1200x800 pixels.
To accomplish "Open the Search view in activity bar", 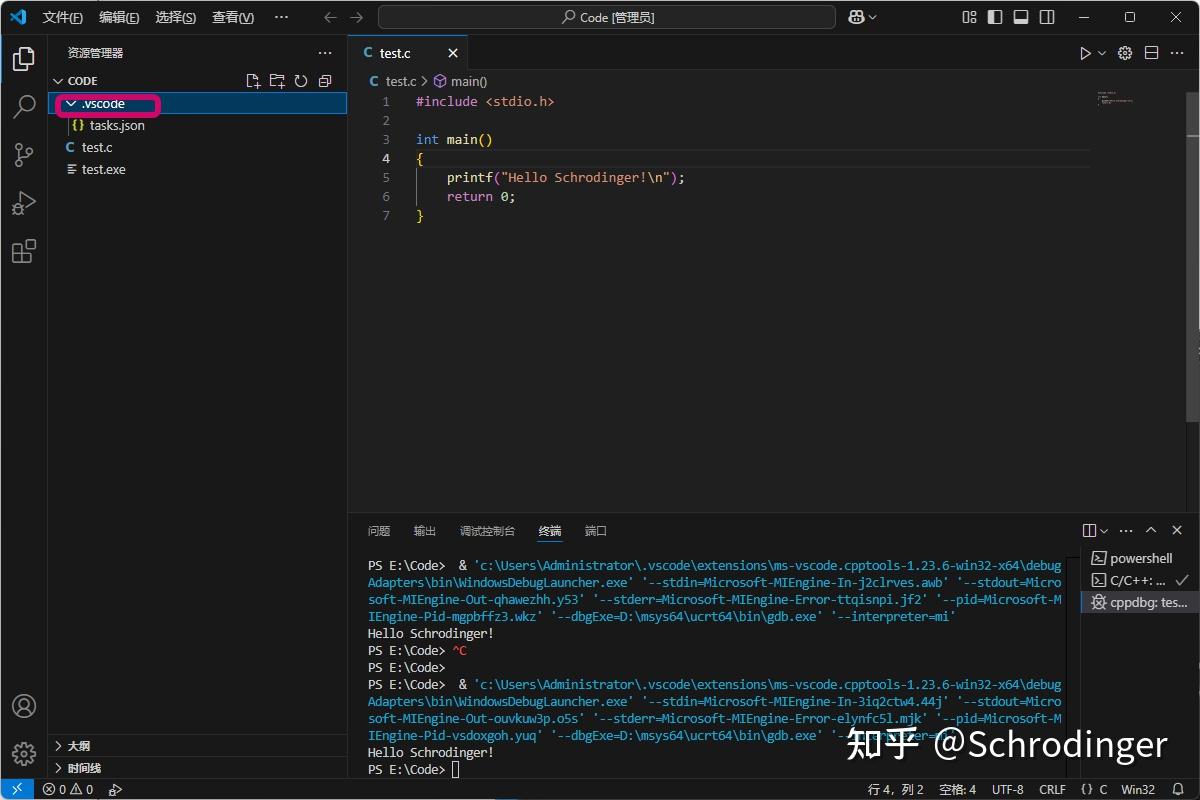I will tap(24, 107).
